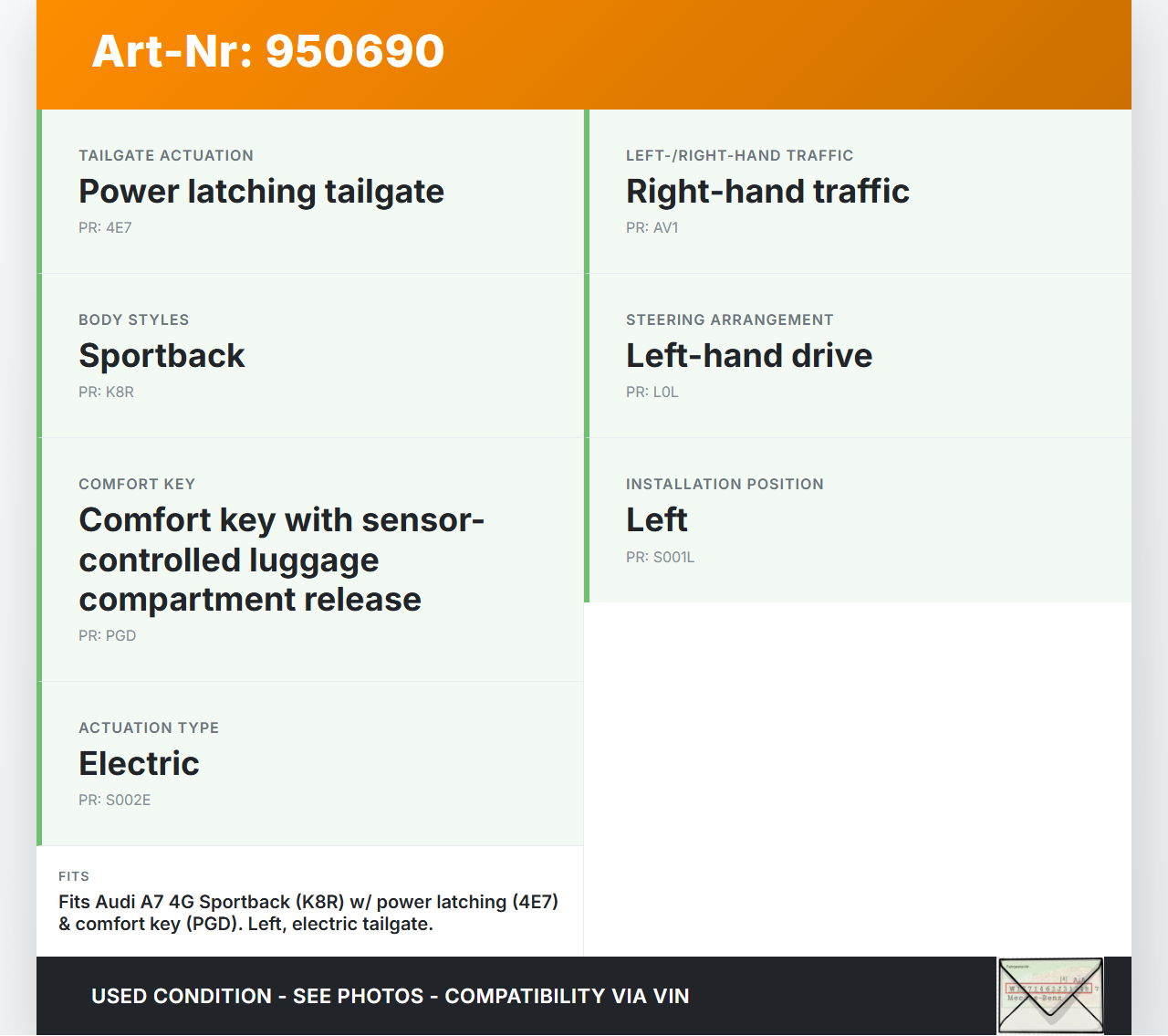The image size is (1168, 1036).
Task: Click the PR: 4E7 code
Action: tap(105, 228)
